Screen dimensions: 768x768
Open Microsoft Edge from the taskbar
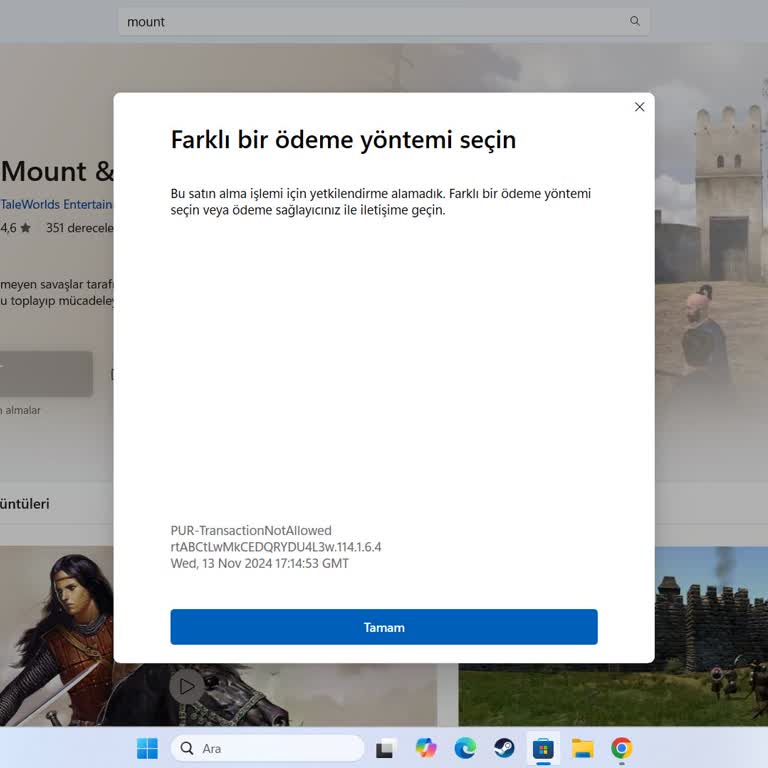[465, 748]
